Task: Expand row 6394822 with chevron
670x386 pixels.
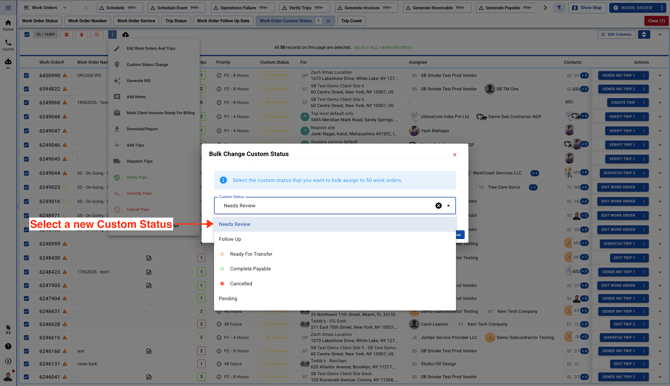Action: pyautogui.click(x=660, y=89)
